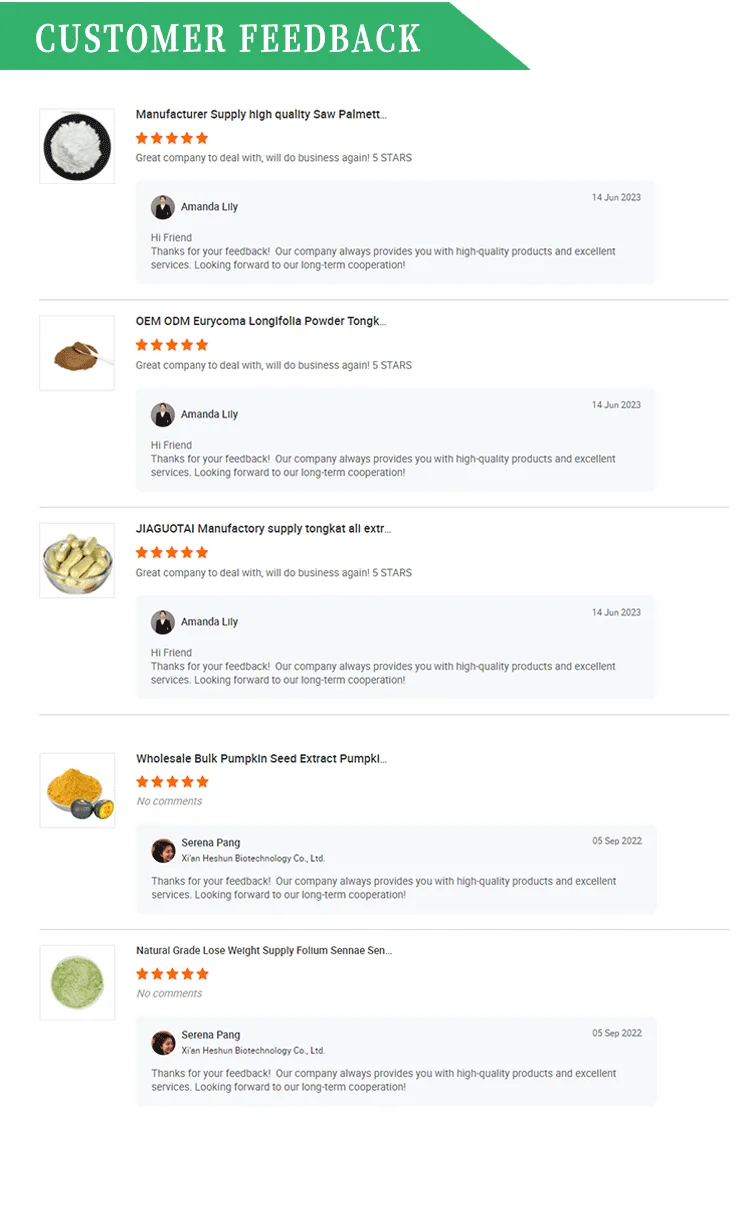
Task: Open the Eurycoma Longifolia brown powder thumbnail
Action: click(77, 353)
